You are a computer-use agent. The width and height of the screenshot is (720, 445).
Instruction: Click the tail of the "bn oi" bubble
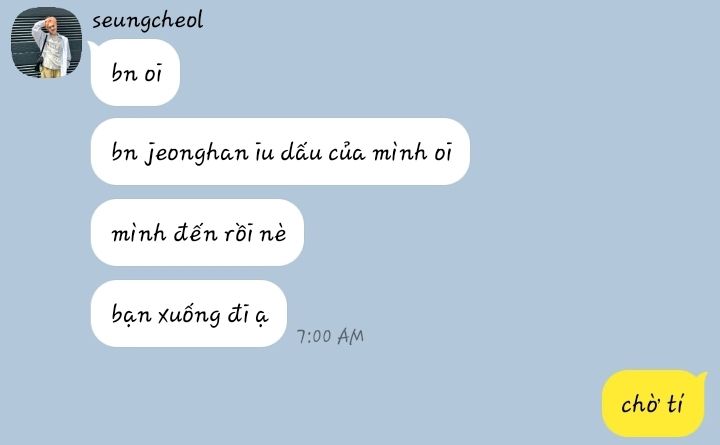pyautogui.click(x=92, y=45)
